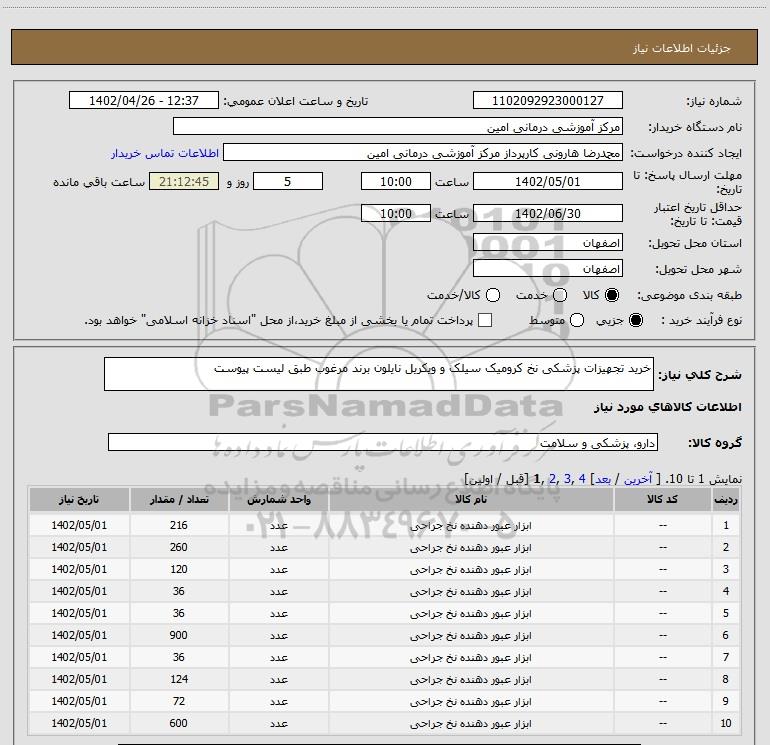
Task: Select the کالا/خدمت radio button
Action: 493,295
